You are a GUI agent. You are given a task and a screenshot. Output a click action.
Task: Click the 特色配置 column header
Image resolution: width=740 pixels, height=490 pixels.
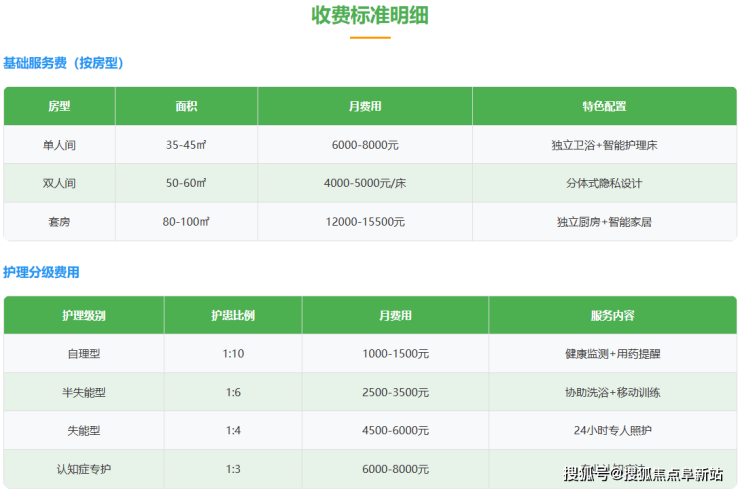pos(604,106)
